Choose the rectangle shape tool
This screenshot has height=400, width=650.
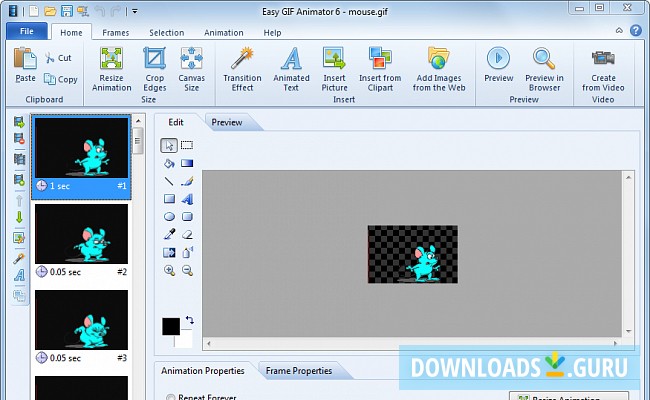coord(169,199)
